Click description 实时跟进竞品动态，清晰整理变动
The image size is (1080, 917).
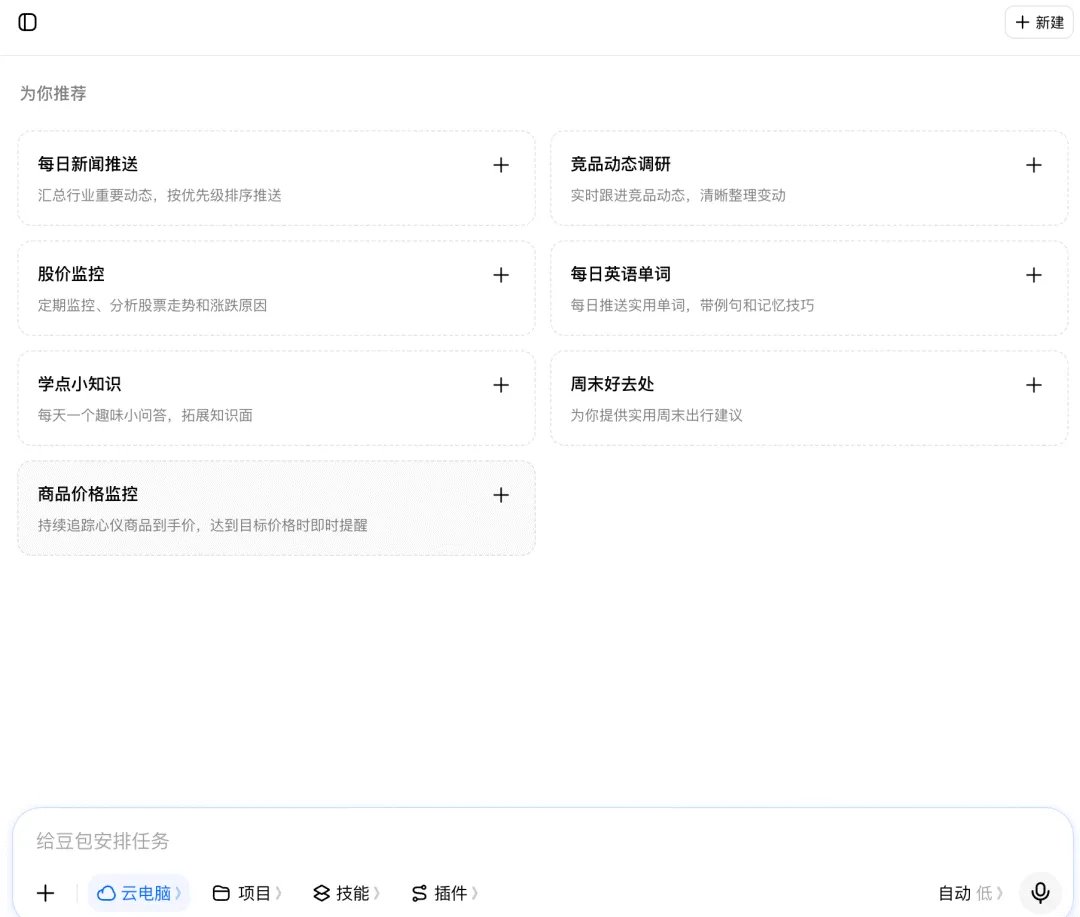pos(678,195)
